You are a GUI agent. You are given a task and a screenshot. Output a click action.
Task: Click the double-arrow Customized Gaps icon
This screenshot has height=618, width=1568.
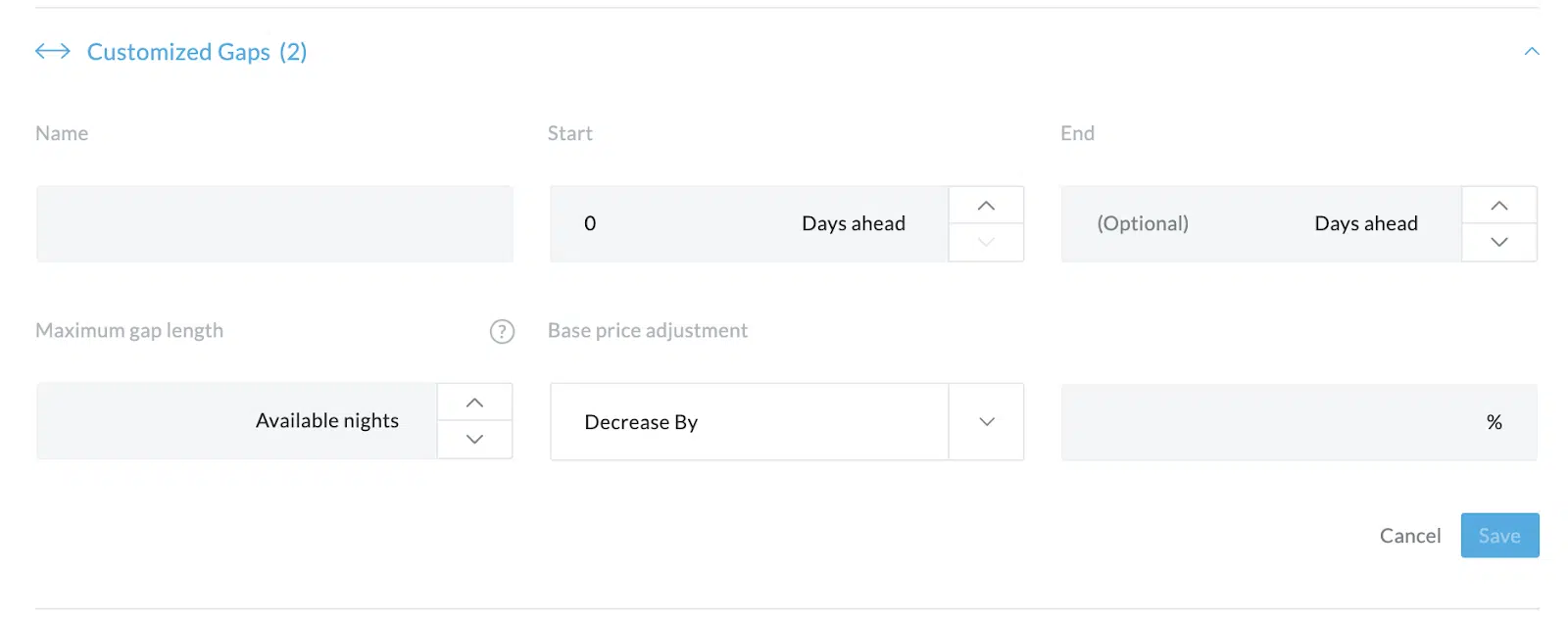[x=53, y=52]
